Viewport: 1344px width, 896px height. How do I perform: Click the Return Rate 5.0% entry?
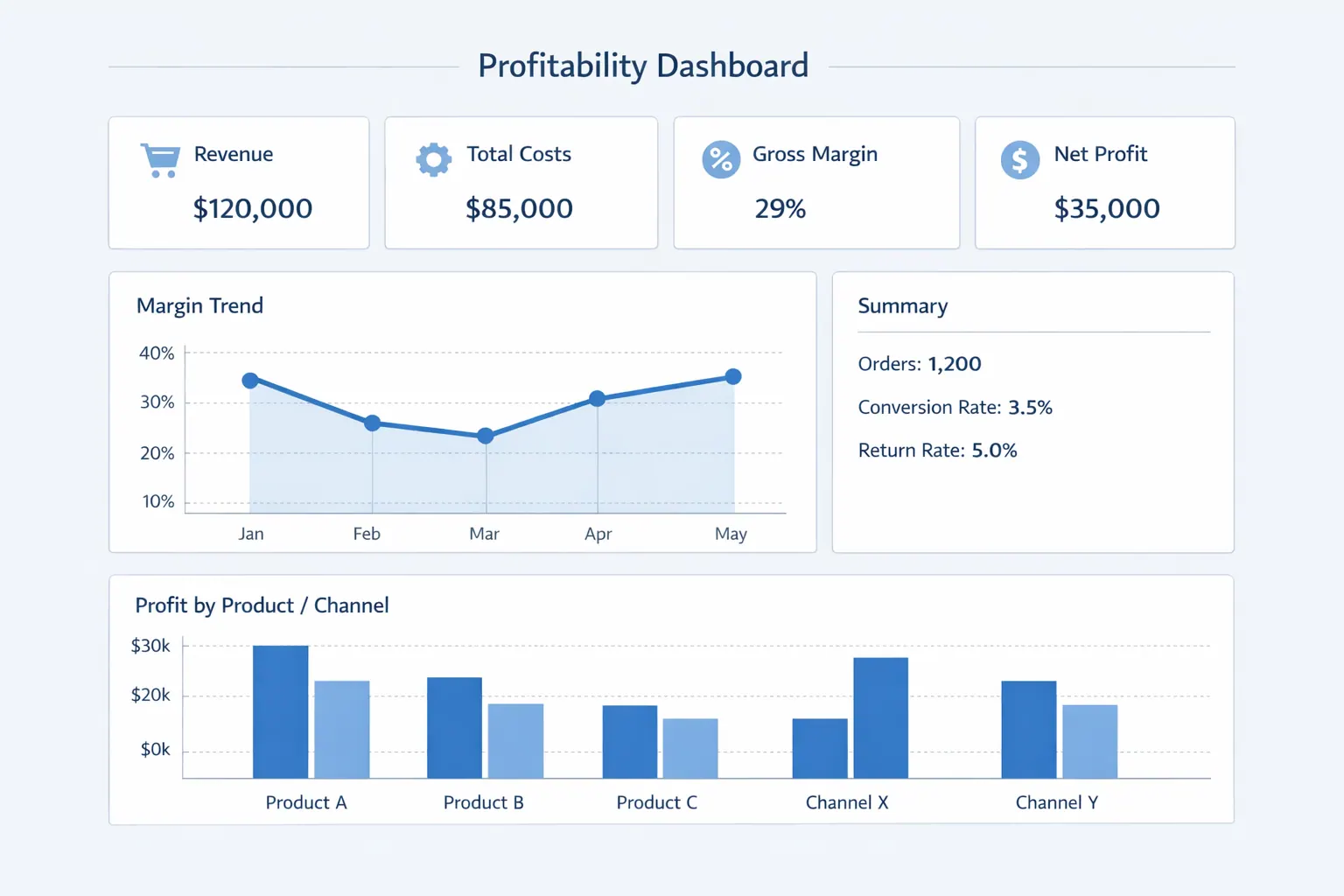click(x=995, y=450)
